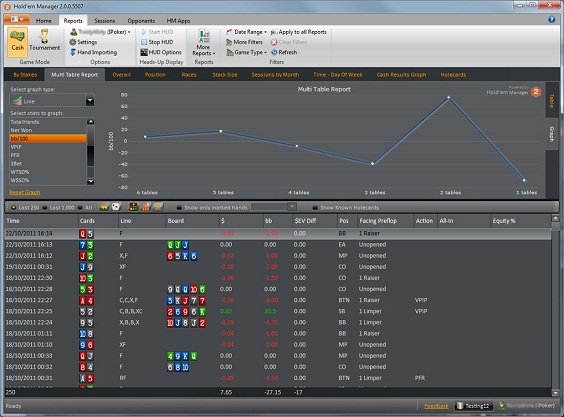Click the 3 tables data point on graph

[373, 163]
